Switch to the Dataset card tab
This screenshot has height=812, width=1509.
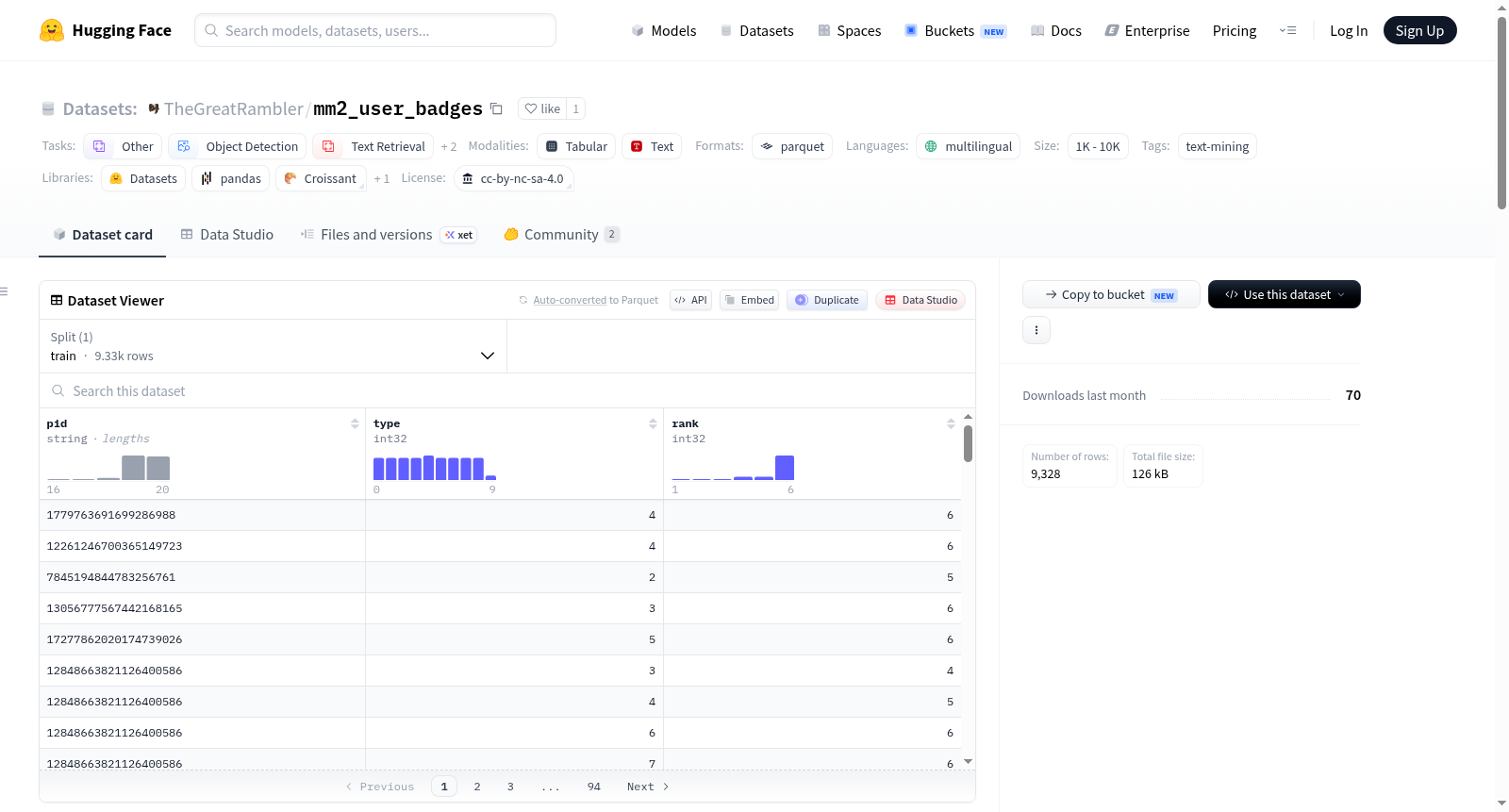(x=103, y=235)
